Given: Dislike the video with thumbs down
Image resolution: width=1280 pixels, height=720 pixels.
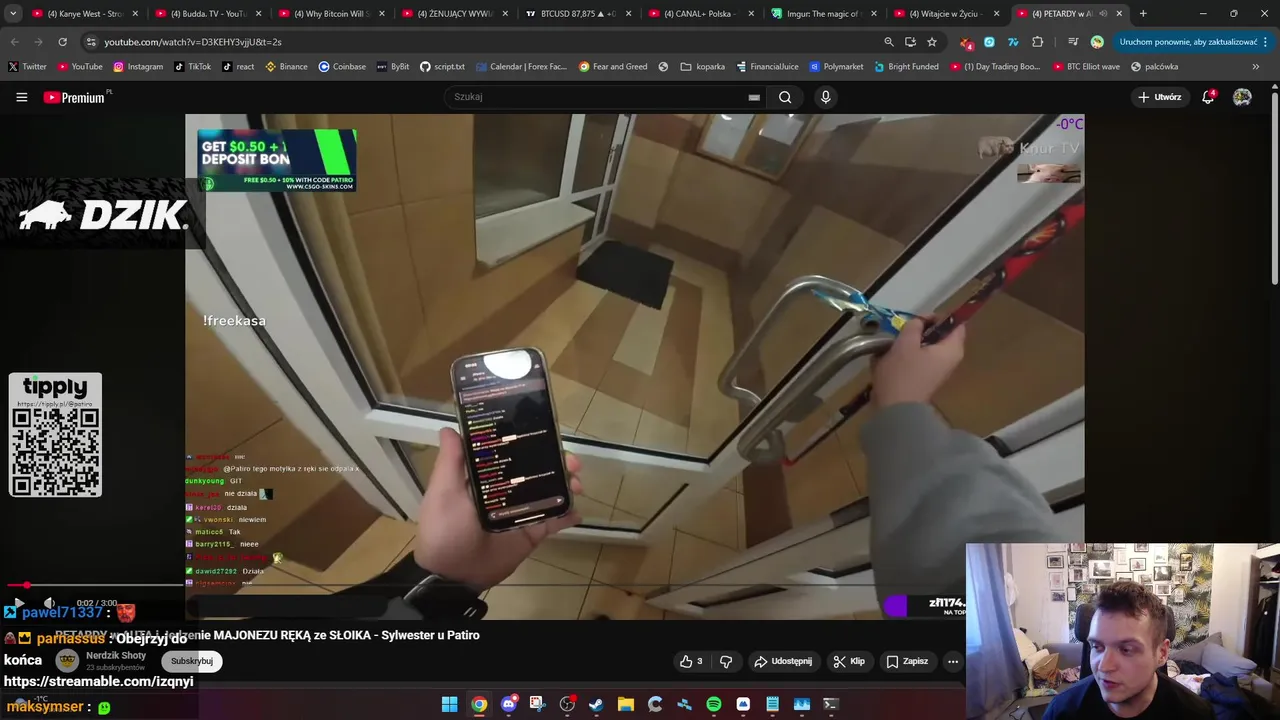Looking at the screenshot, I should (x=726, y=661).
